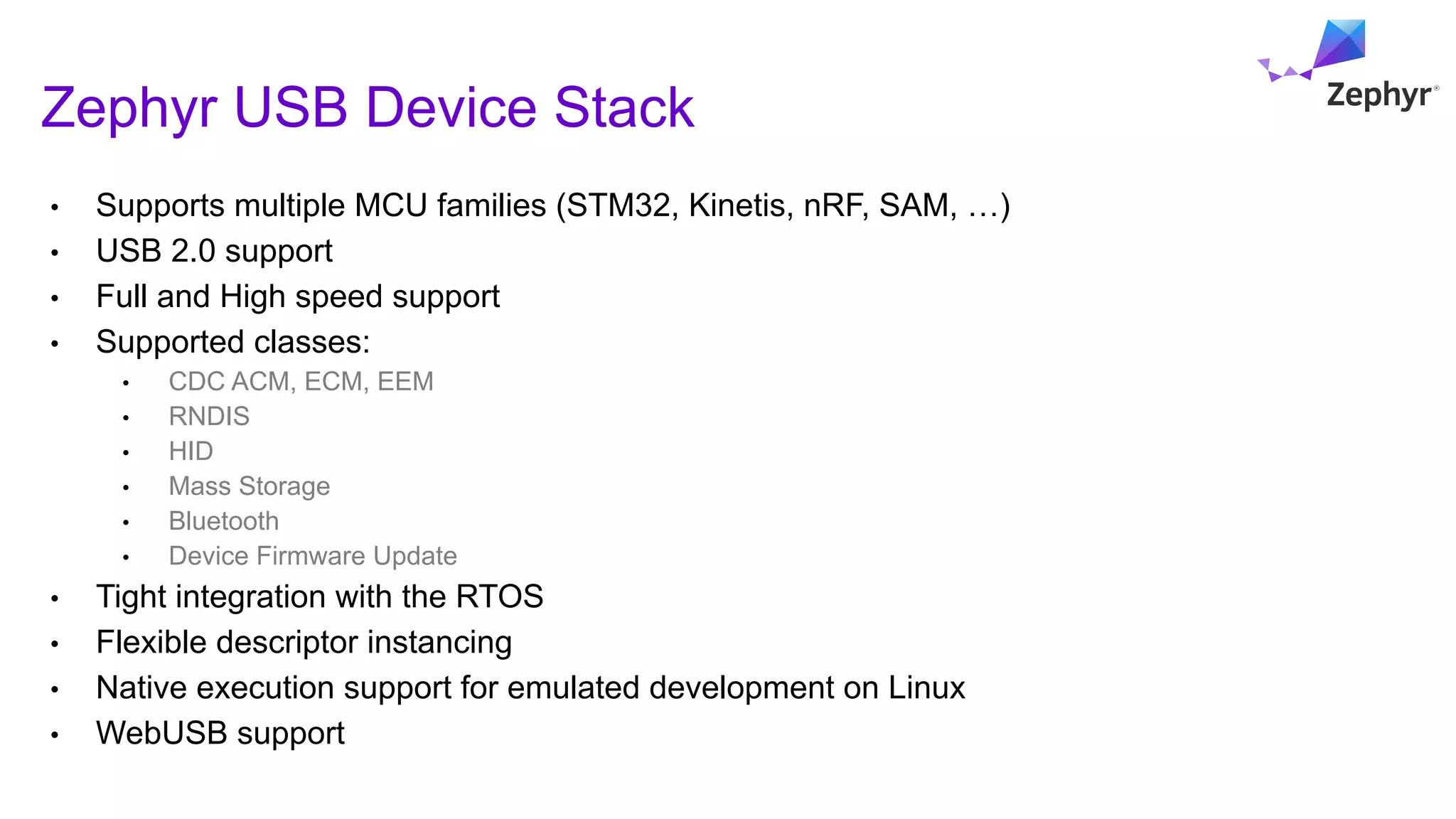The height and width of the screenshot is (819, 1456).
Task: Click the "Native execution support" bullet line
Action: tap(530, 687)
